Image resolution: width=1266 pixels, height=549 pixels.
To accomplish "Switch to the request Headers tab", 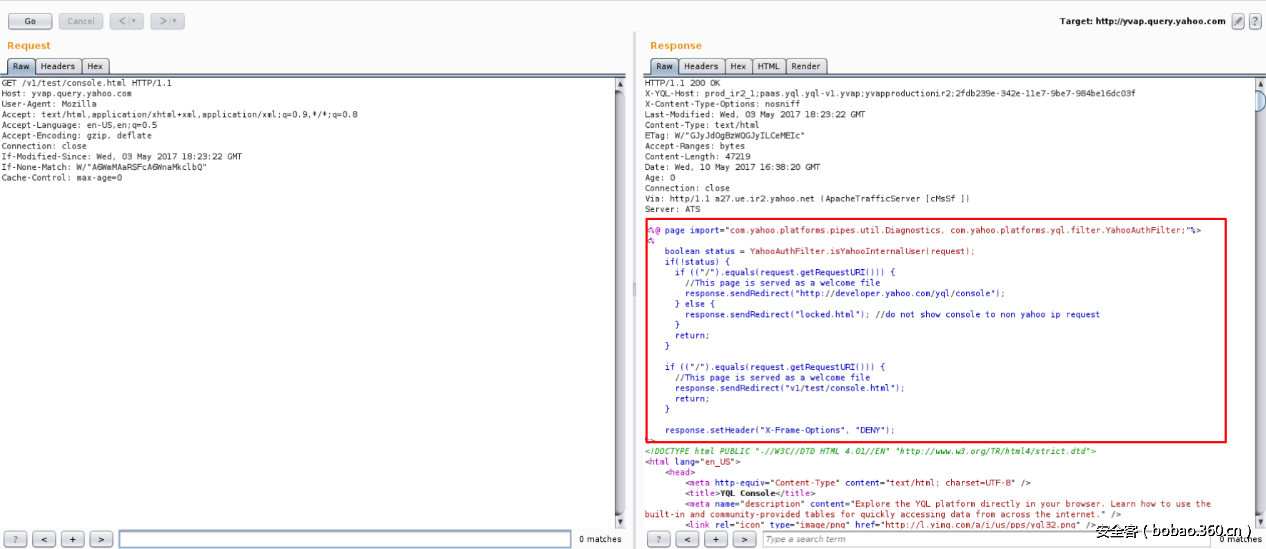I will click(x=57, y=66).
